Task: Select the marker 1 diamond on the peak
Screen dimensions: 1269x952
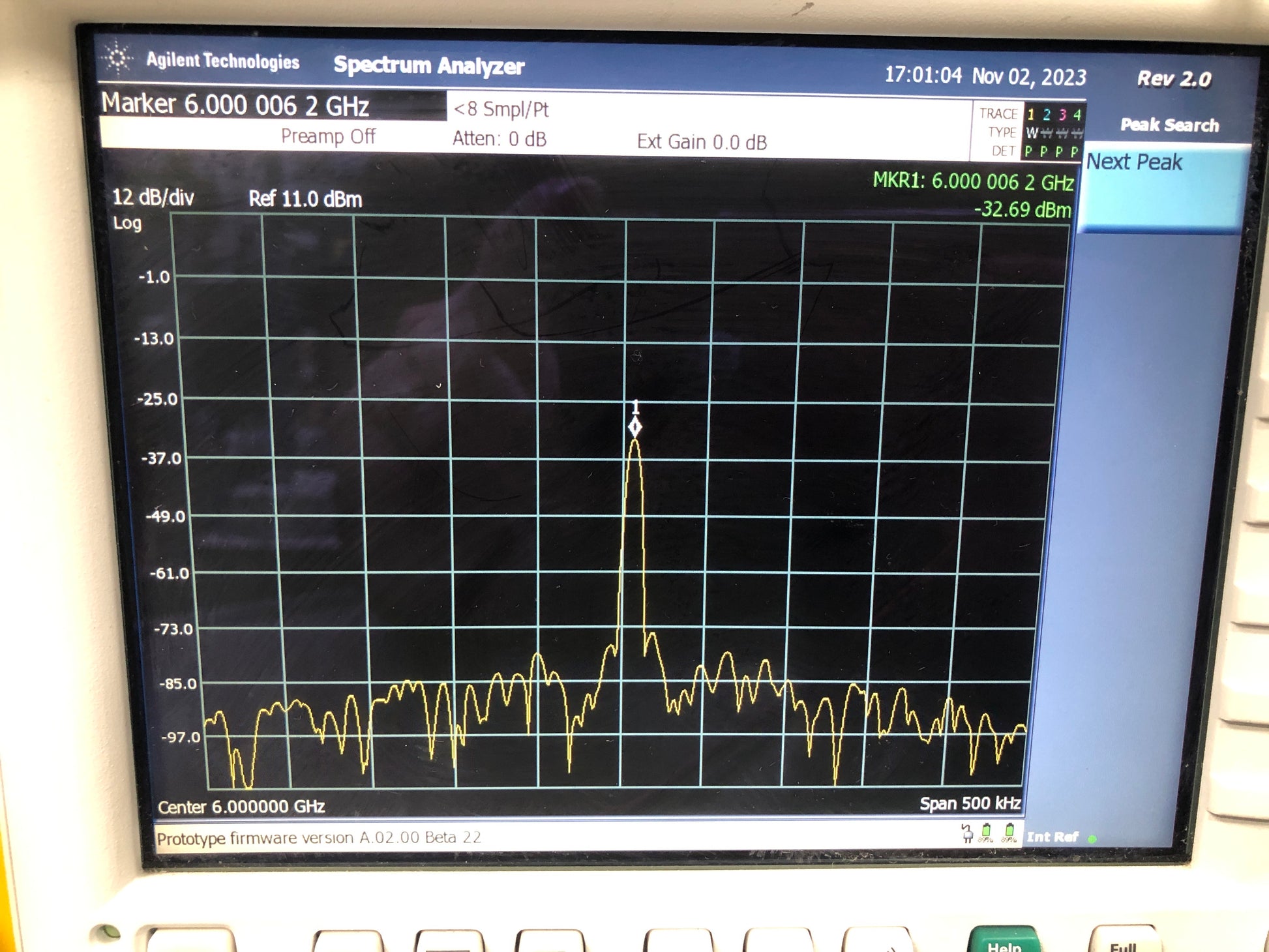Action: click(635, 427)
